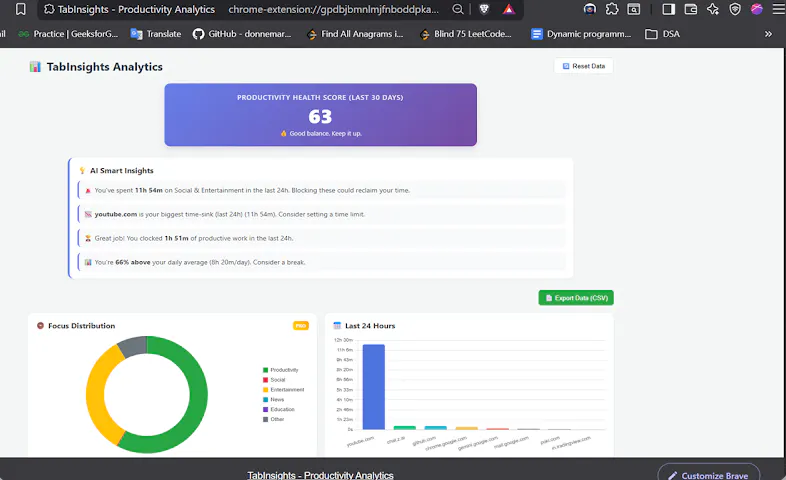This screenshot has width=786, height=480.
Task: Click the extension puzzle icon beside TabInsights title
Action: 49,9
